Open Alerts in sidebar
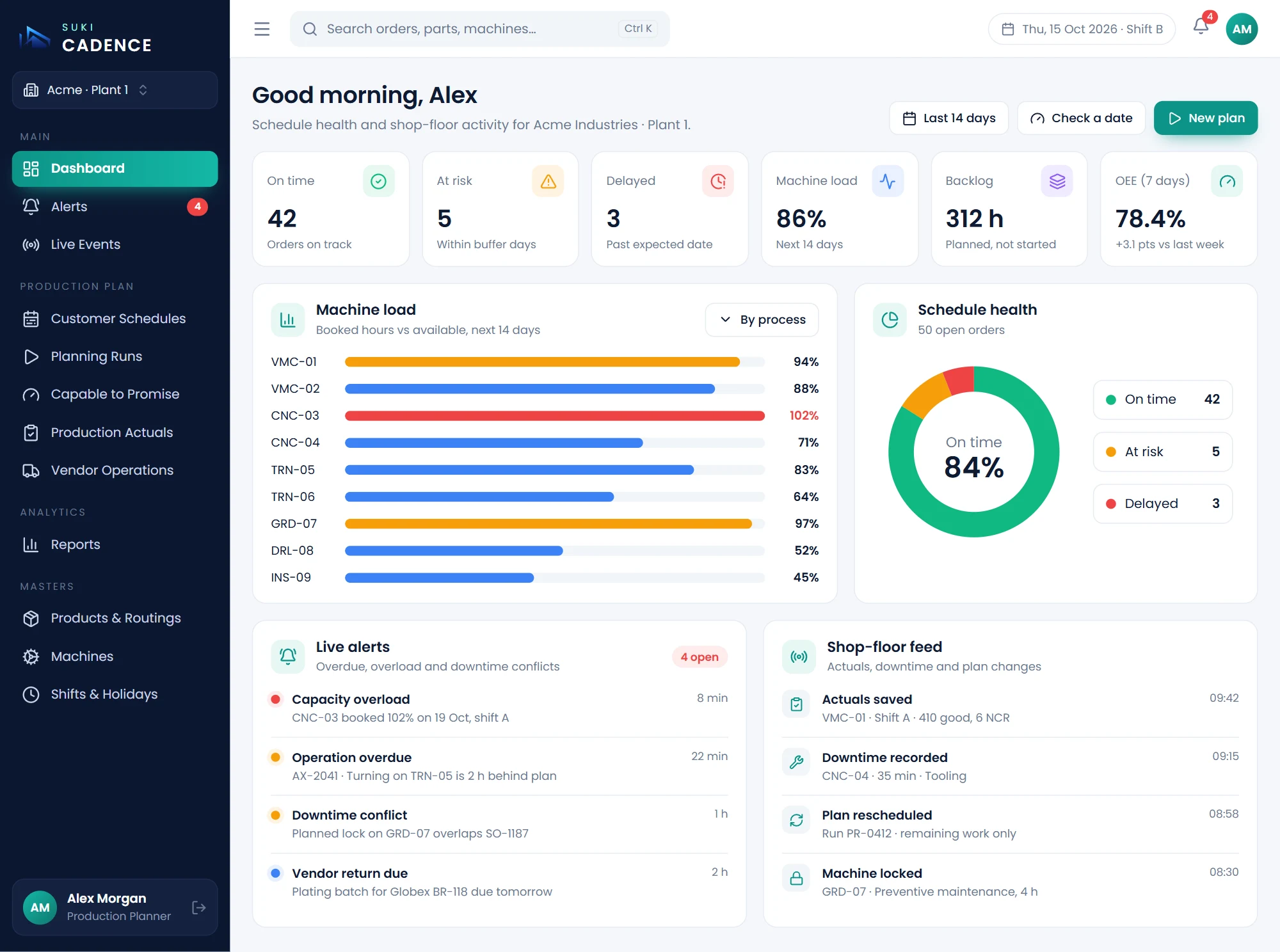 tap(115, 206)
